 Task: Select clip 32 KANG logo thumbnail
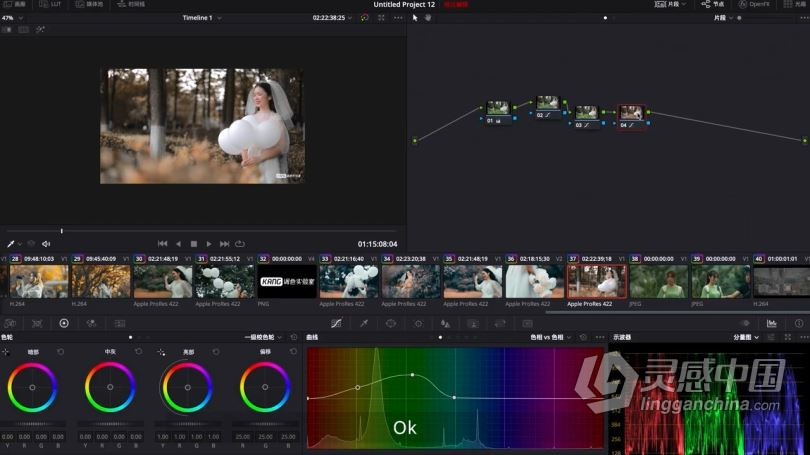point(287,281)
